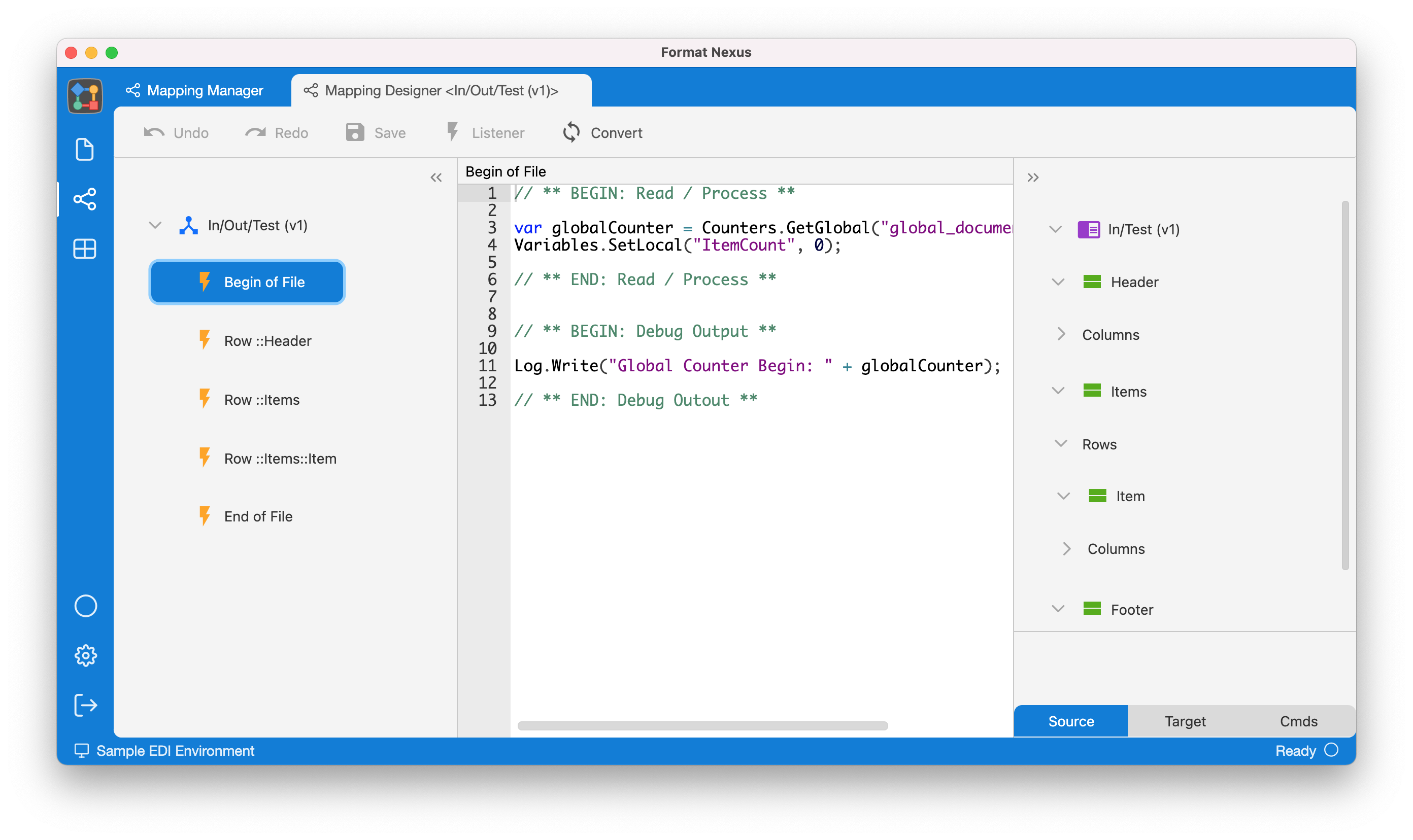Click code line 3 with globalCounter

[x=762, y=228]
